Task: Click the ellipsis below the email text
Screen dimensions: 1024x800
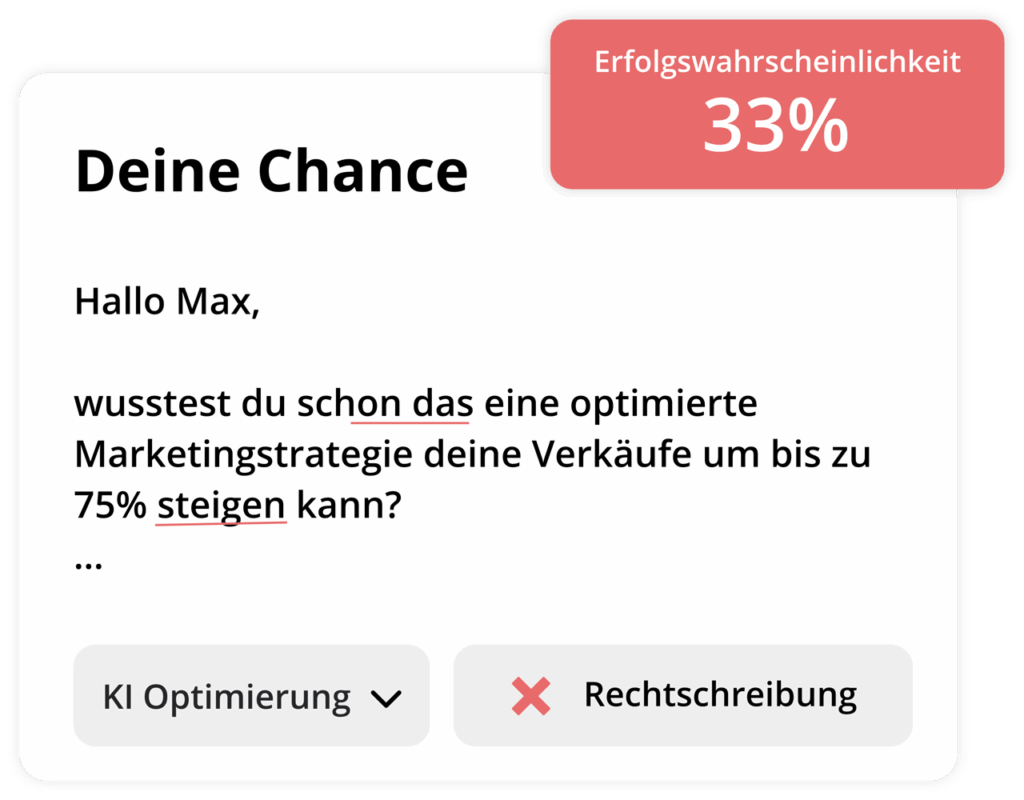Action: tap(88, 563)
